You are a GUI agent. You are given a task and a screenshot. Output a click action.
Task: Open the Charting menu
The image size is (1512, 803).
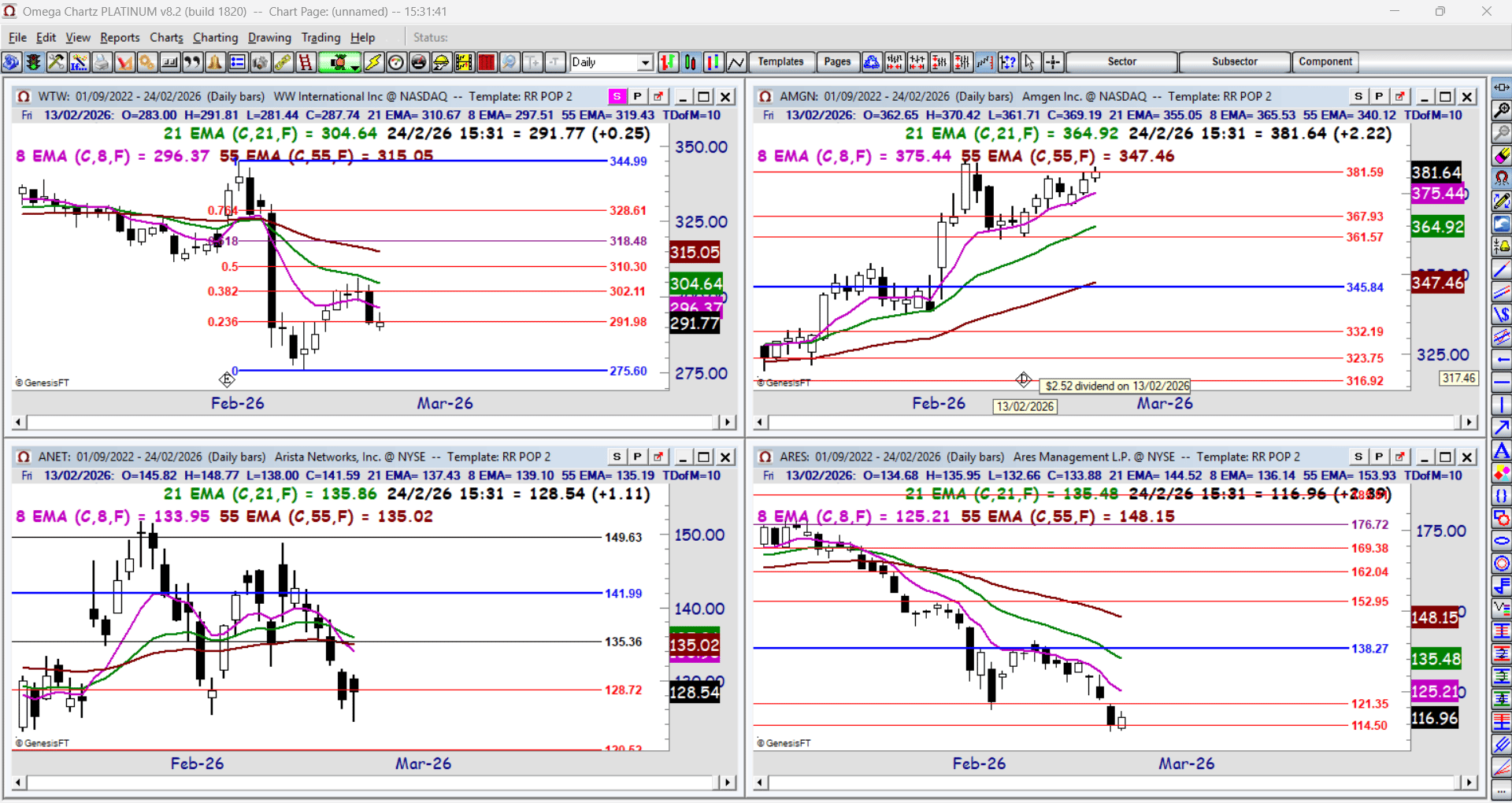click(215, 37)
